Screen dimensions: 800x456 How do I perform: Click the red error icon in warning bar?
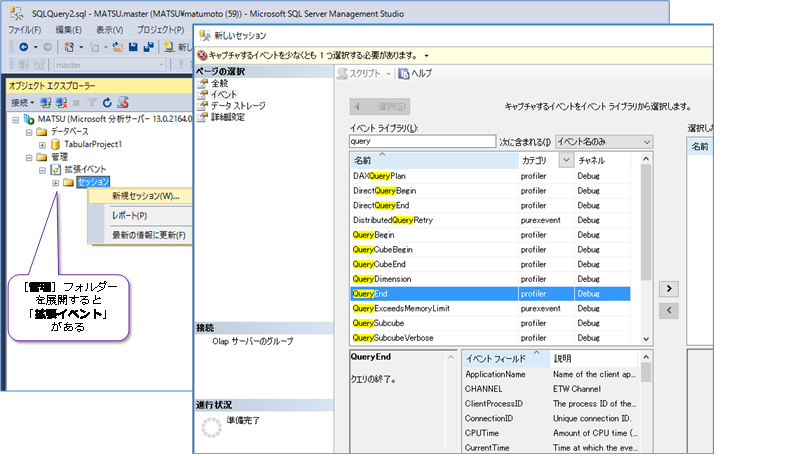pyautogui.click(x=203, y=55)
